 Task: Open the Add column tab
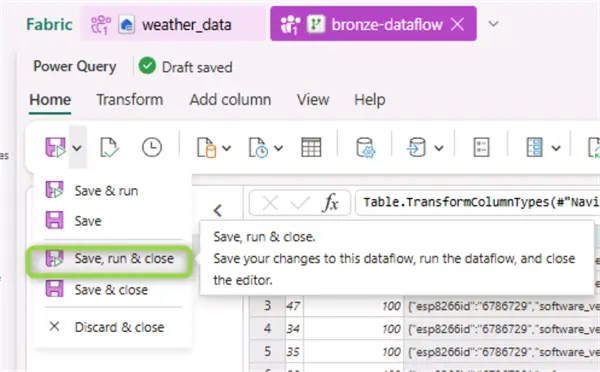[x=230, y=100]
